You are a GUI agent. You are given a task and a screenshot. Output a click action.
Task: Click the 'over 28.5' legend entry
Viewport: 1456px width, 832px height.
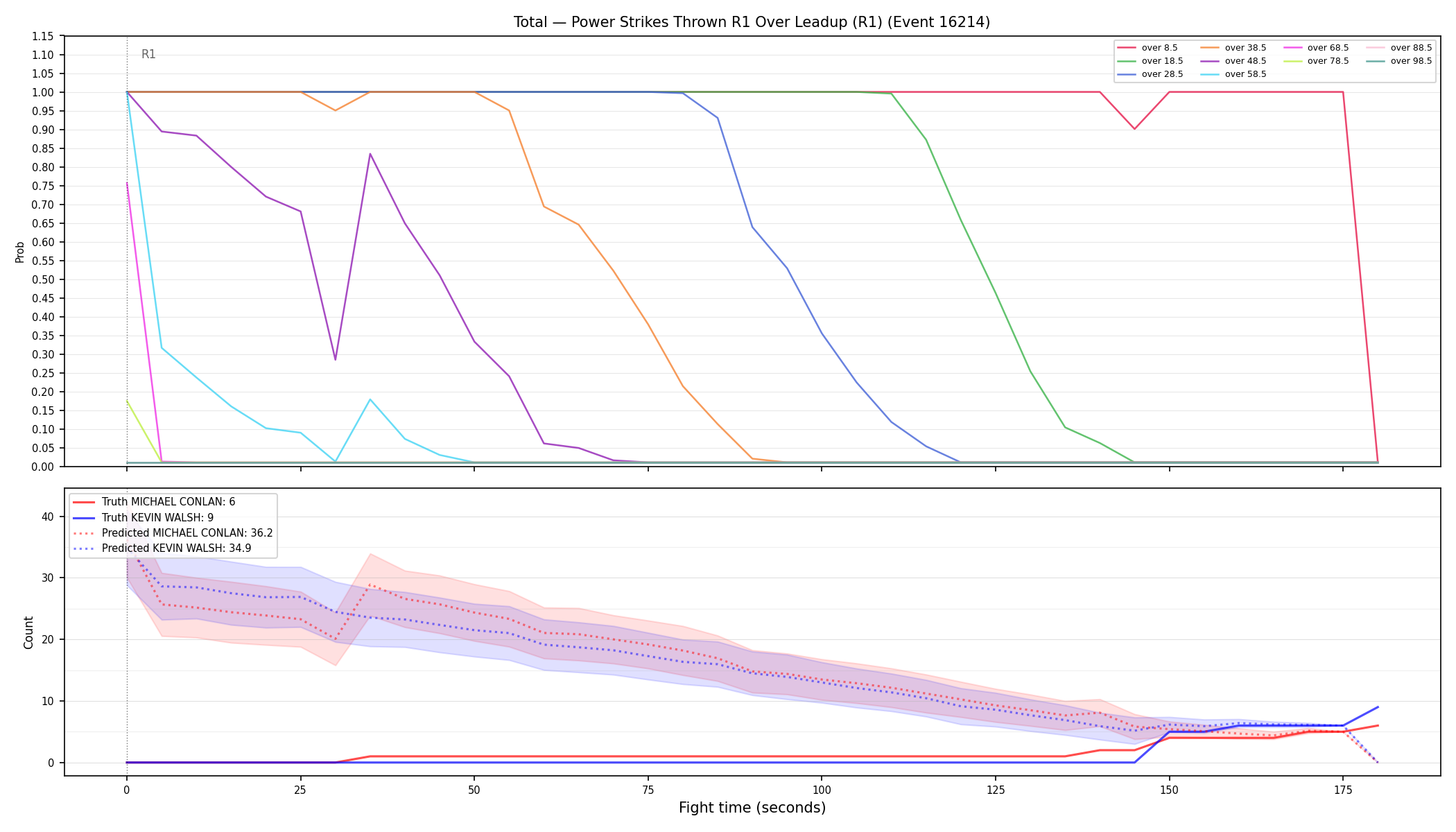pyautogui.click(x=1150, y=74)
